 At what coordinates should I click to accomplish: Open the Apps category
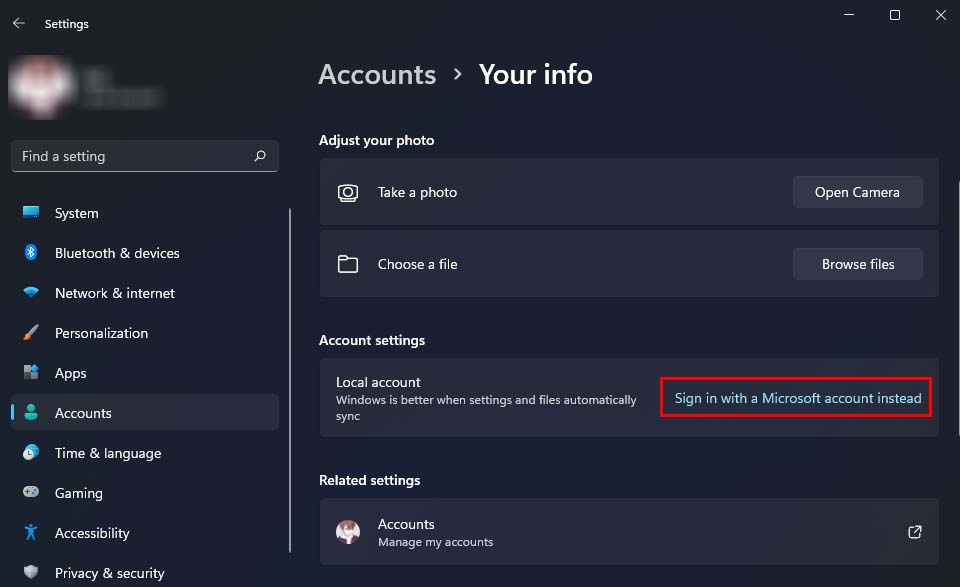tap(144, 373)
